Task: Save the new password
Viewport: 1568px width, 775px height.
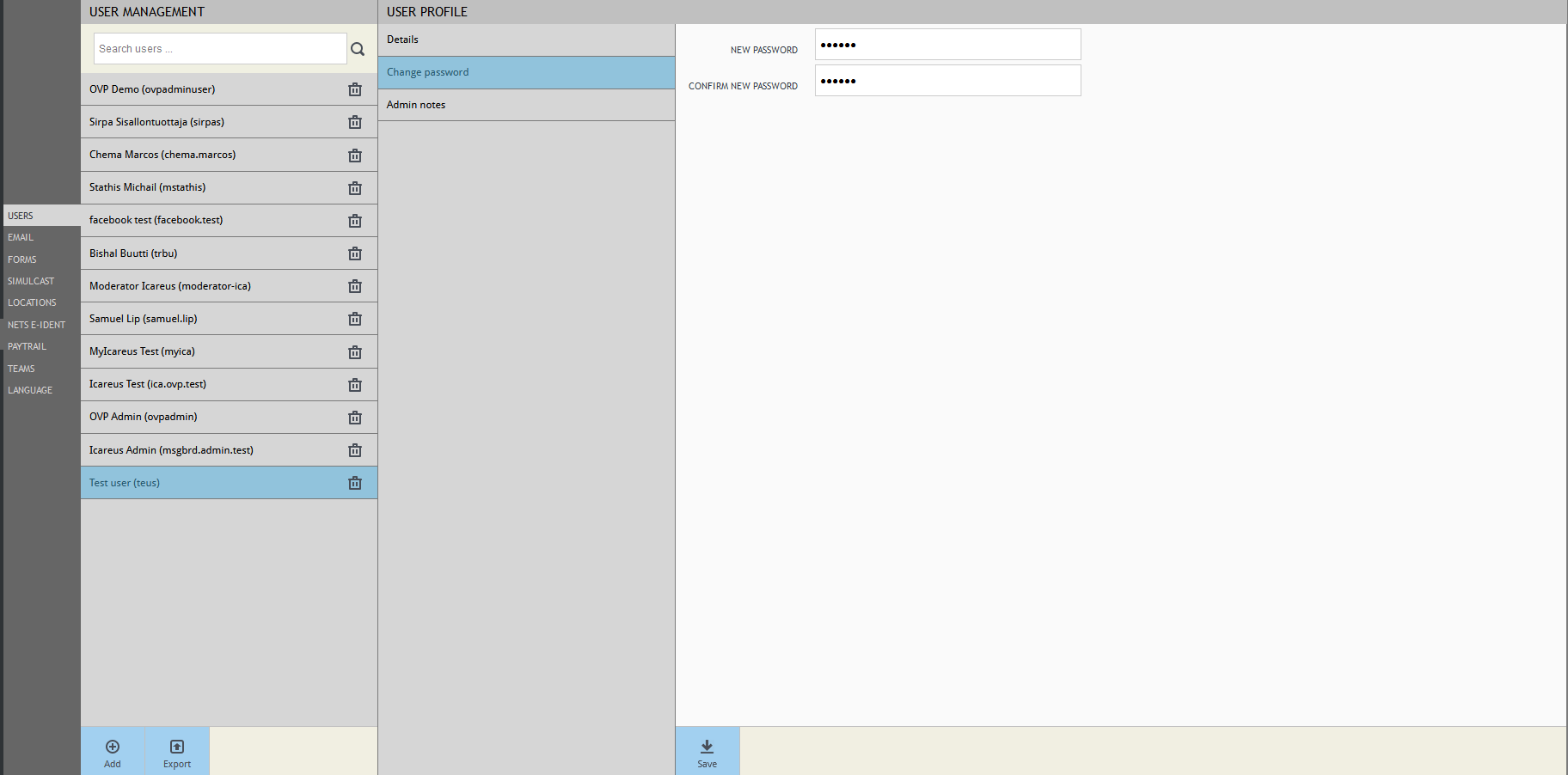Action: coord(707,752)
